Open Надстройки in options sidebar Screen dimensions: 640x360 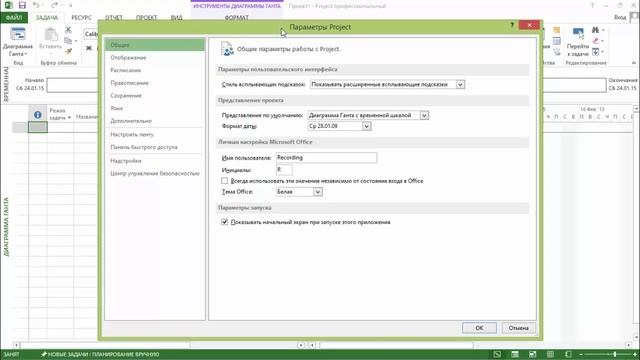[155, 161]
